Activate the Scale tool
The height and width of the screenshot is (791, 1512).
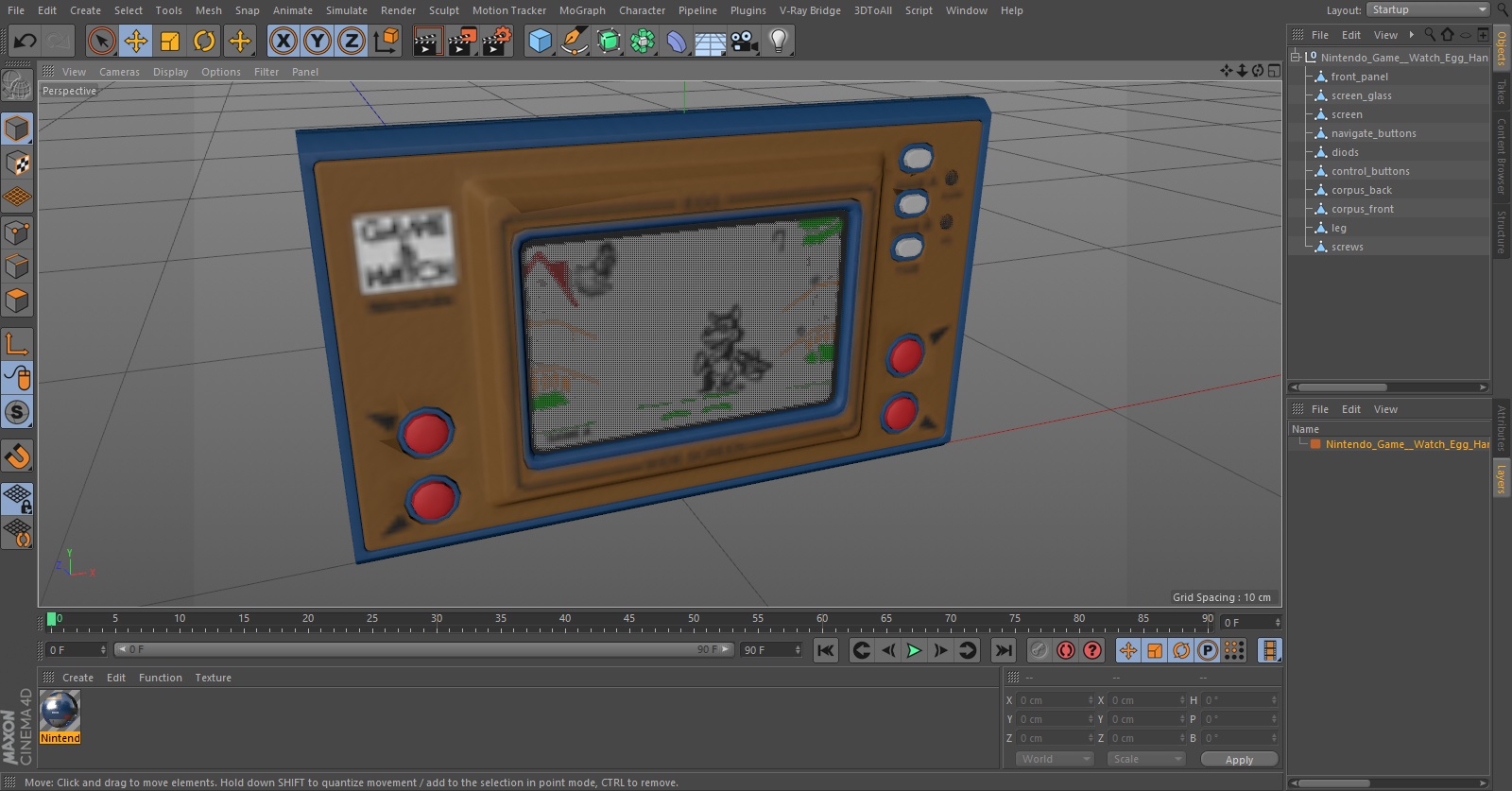coord(170,41)
